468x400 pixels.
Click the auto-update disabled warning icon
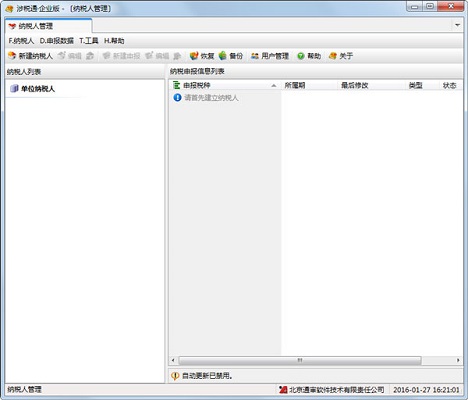175,376
